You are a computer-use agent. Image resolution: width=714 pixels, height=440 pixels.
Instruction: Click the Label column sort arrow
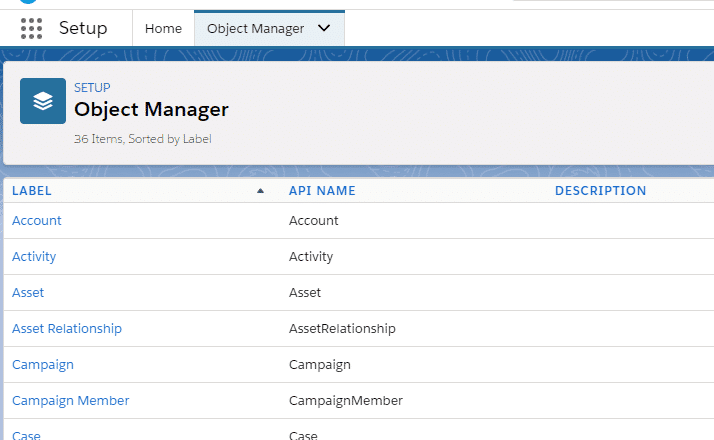pyautogui.click(x=260, y=191)
